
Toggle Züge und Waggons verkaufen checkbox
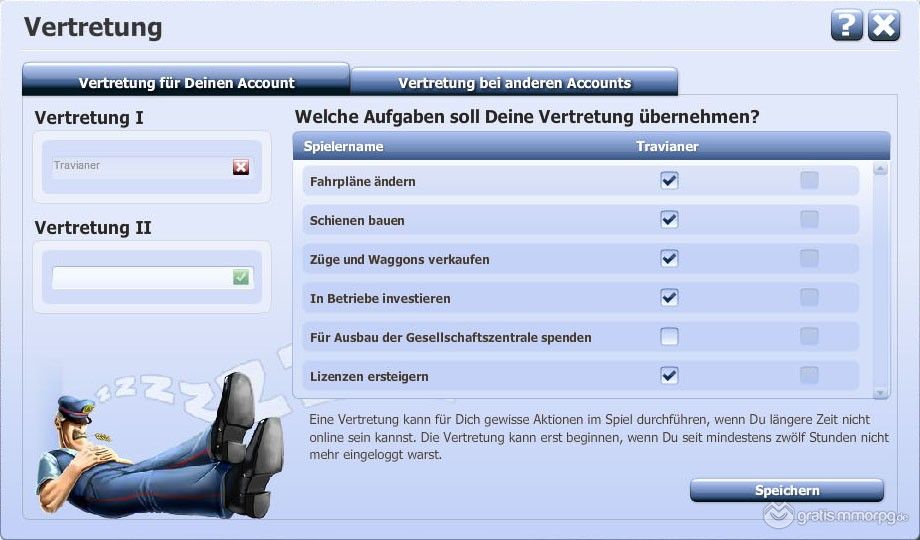[x=669, y=259]
